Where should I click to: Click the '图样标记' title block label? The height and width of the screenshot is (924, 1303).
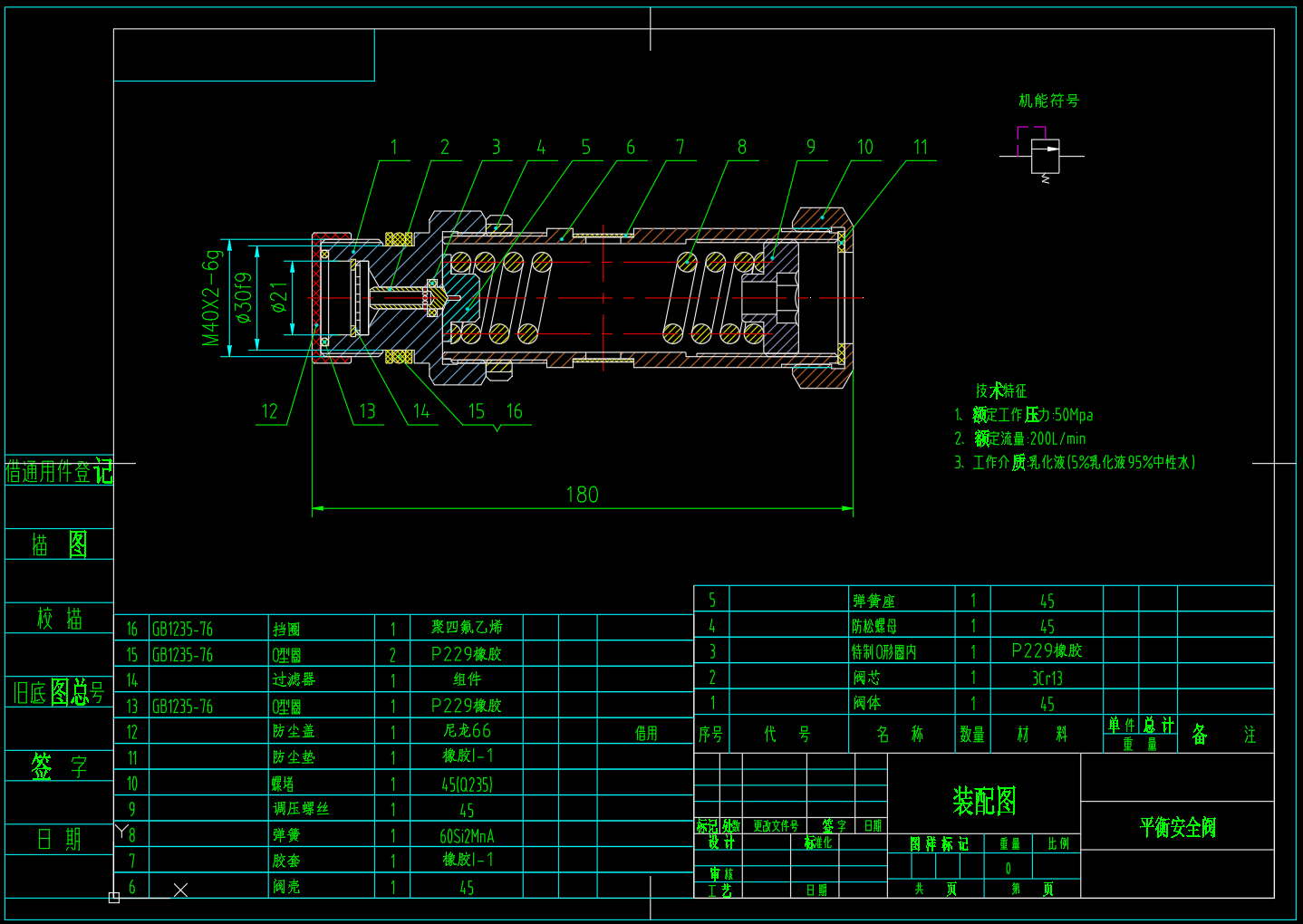940,844
